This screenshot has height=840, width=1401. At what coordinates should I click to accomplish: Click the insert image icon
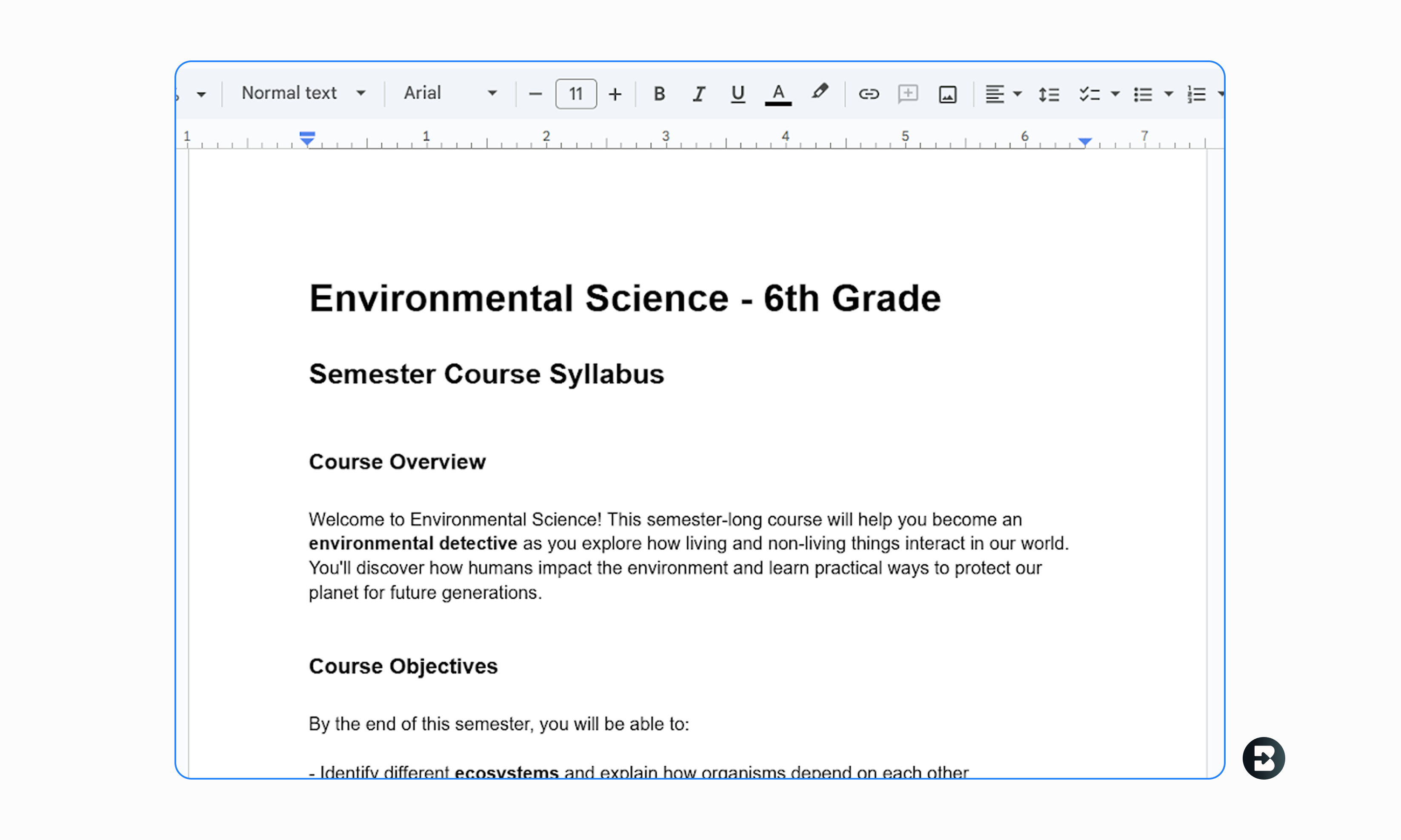(x=948, y=94)
